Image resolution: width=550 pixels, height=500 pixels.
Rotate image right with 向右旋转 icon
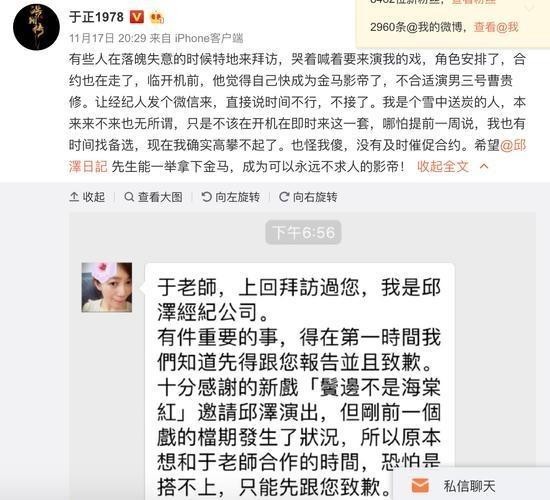284,197
